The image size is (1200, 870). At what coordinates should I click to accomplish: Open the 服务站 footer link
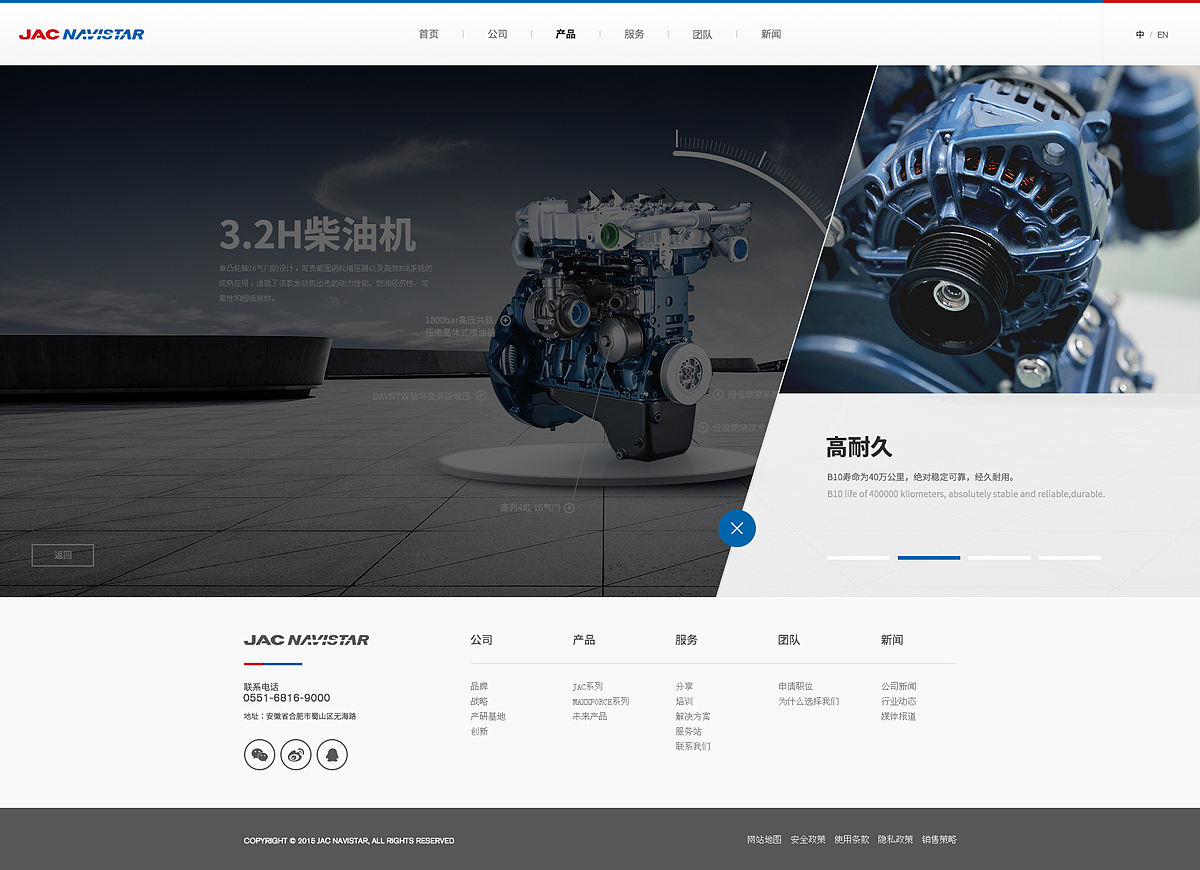coord(688,731)
